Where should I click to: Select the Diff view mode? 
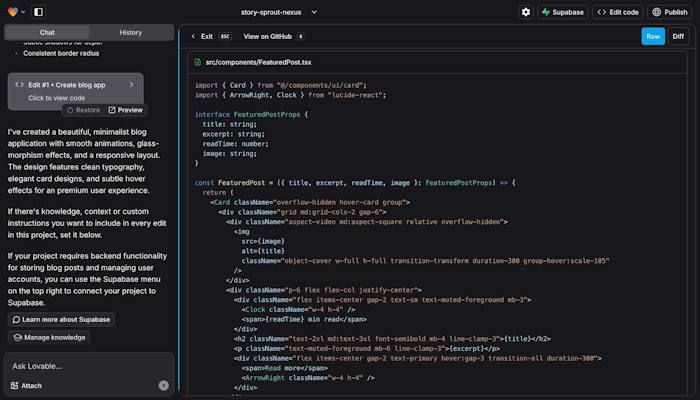pos(678,37)
